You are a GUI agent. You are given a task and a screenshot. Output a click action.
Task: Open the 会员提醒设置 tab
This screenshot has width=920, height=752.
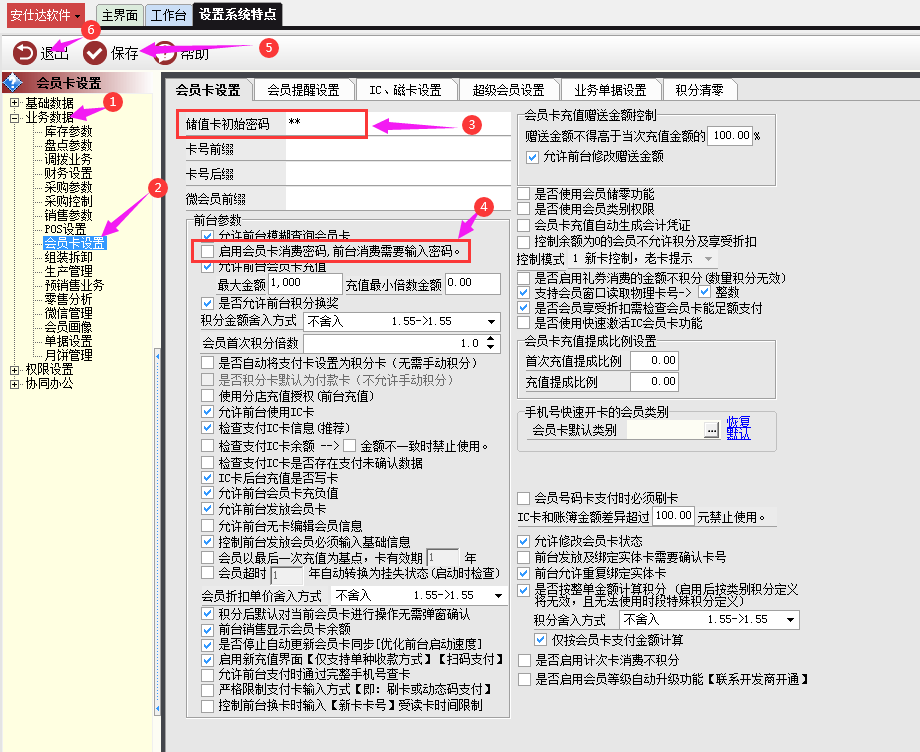pyautogui.click(x=303, y=90)
